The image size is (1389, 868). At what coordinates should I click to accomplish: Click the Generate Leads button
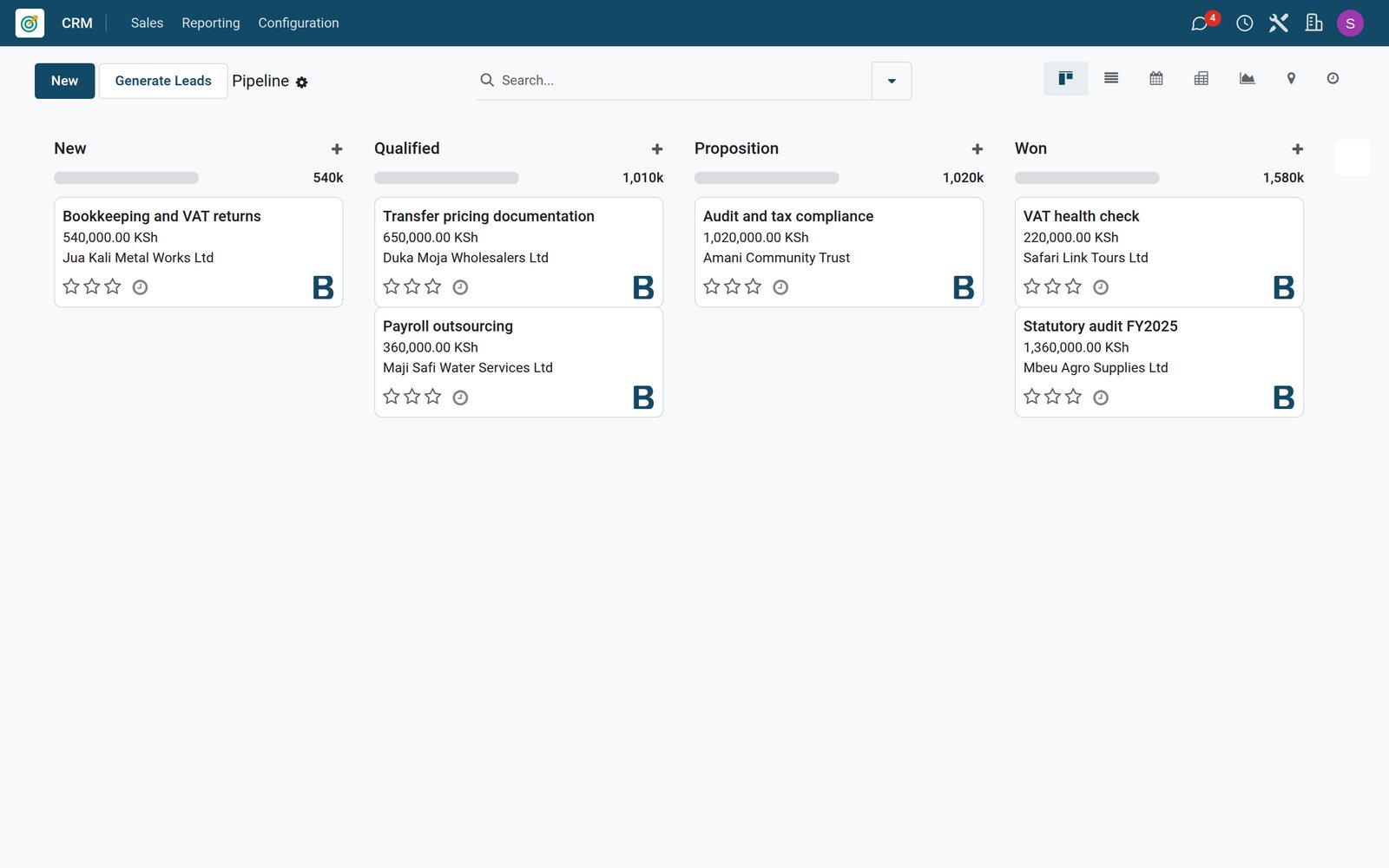[x=163, y=81]
